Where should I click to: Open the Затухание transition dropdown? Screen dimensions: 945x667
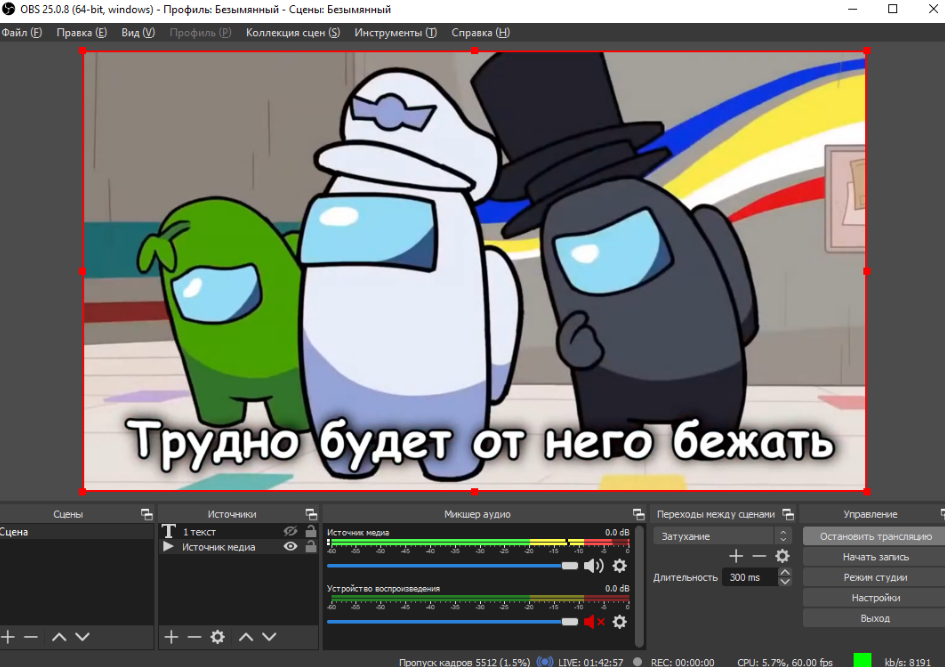(722, 536)
